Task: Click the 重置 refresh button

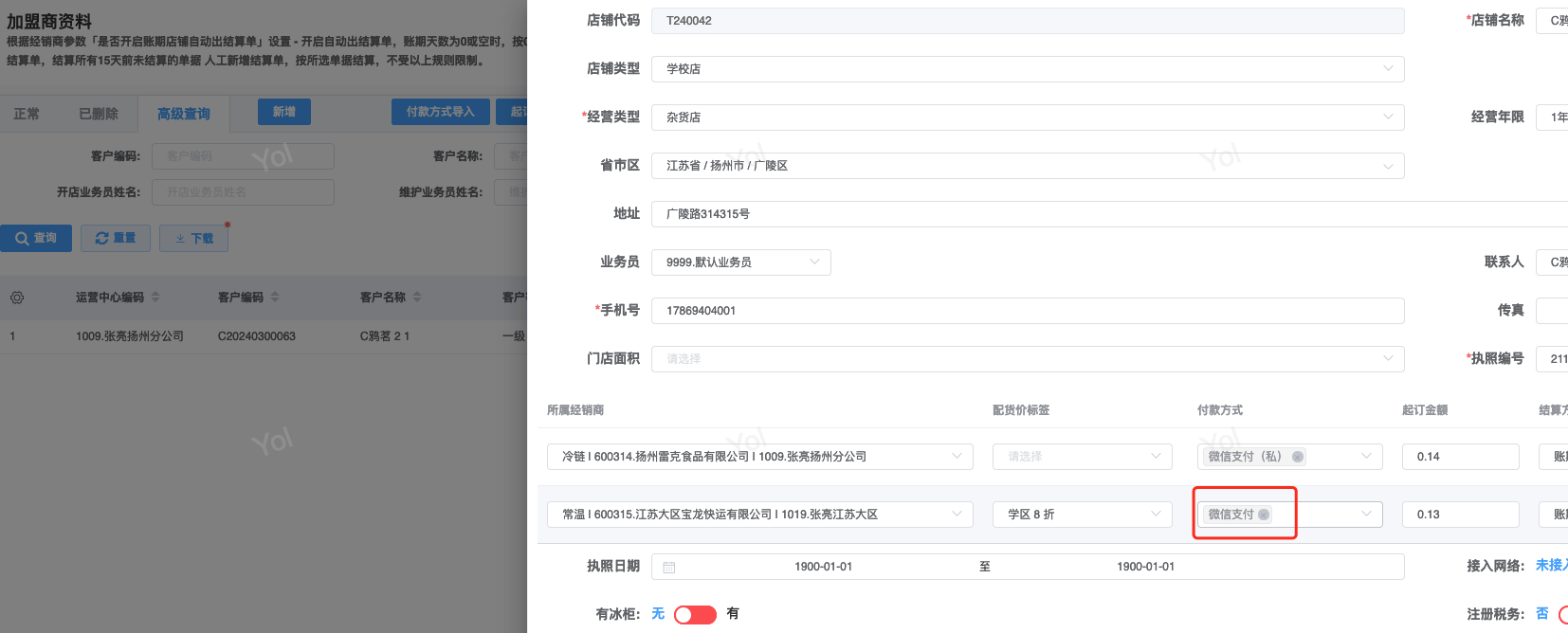Action: (x=116, y=238)
